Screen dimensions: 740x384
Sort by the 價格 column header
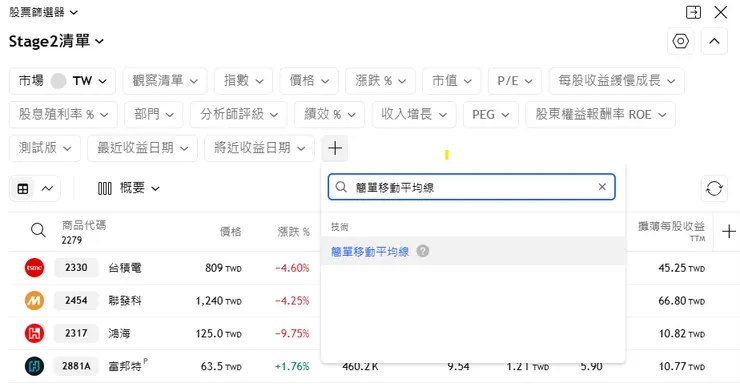point(231,231)
